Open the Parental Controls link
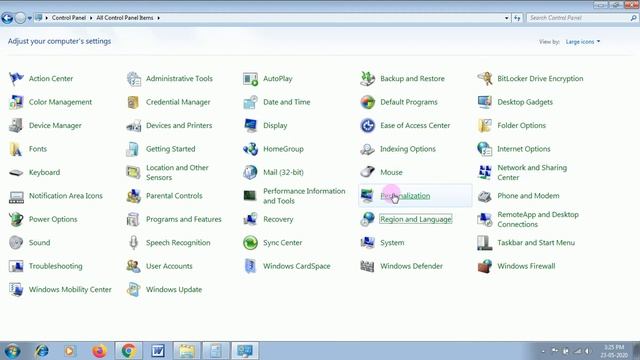 pos(174,196)
